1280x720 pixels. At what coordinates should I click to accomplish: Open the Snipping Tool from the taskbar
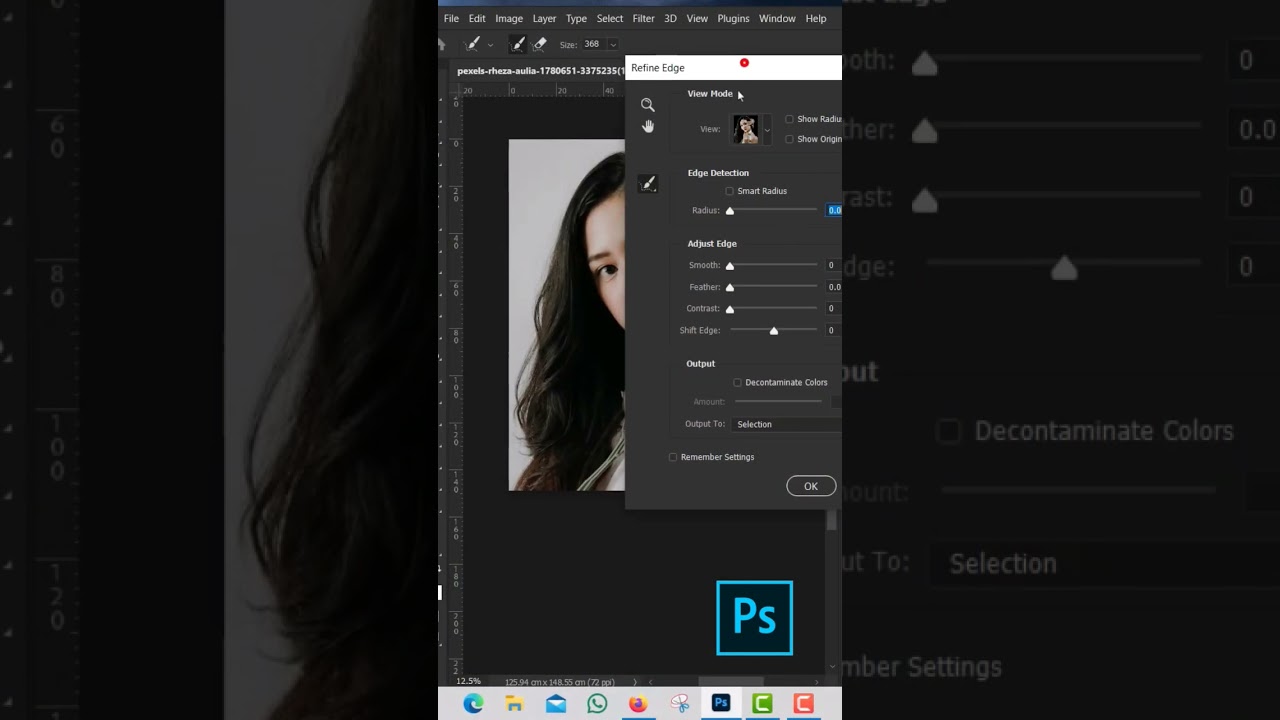680,704
